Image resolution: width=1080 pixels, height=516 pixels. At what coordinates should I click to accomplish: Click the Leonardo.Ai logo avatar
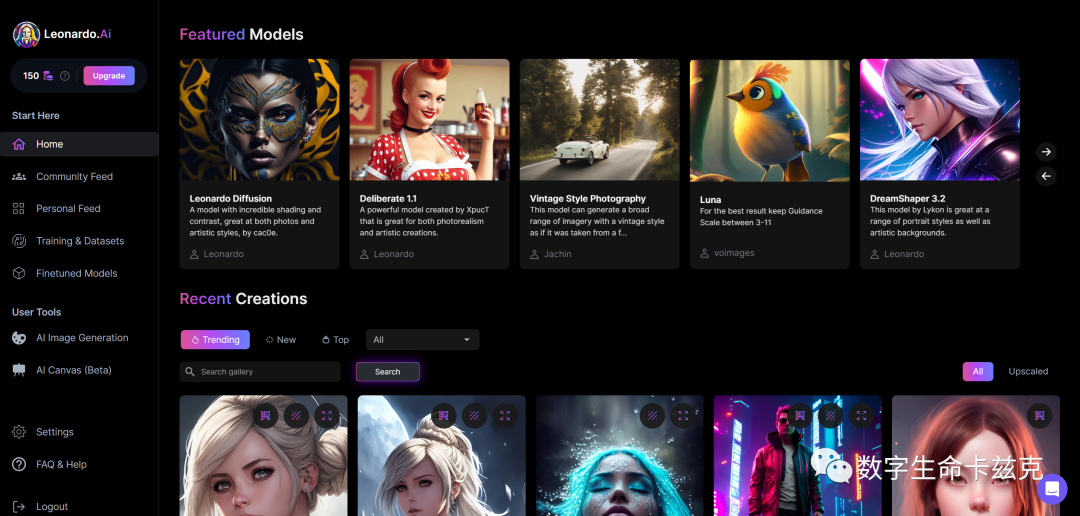point(26,34)
